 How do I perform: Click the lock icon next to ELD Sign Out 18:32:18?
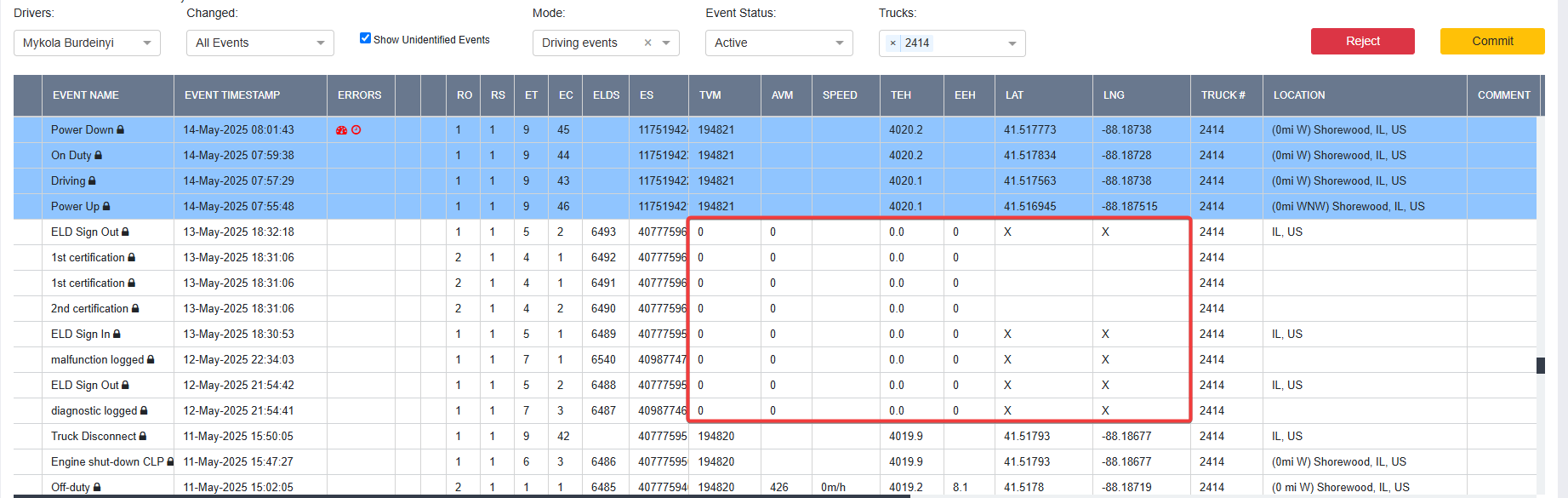click(x=126, y=232)
